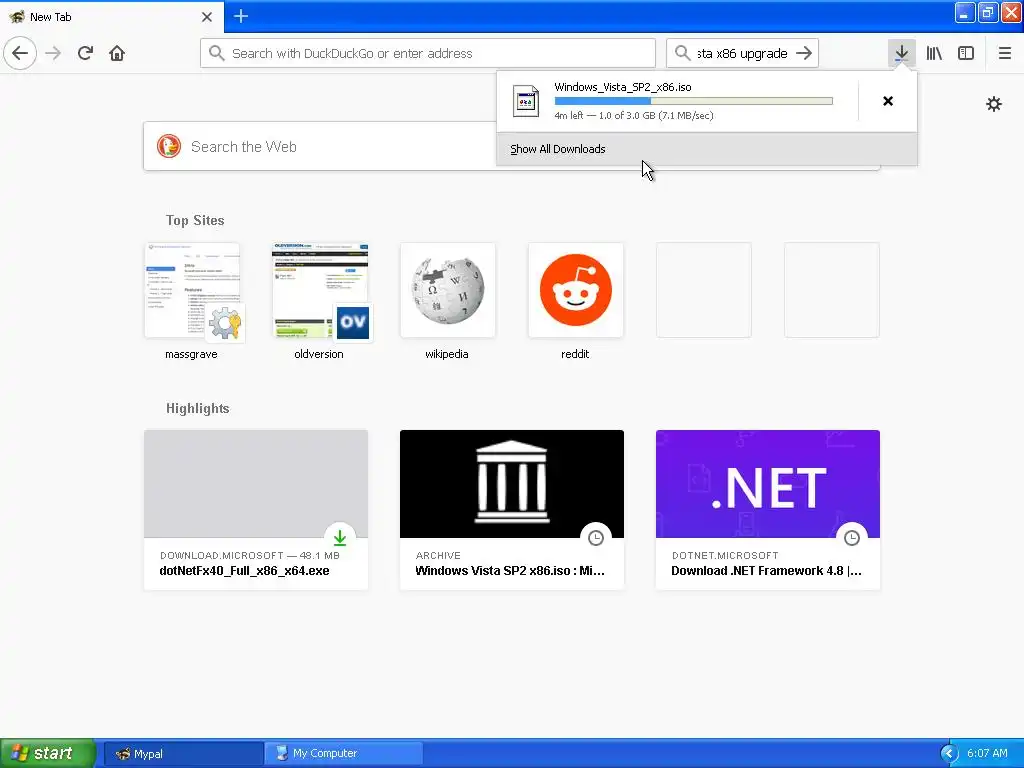This screenshot has width=1024, height=768.
Task: Click the massgrave label text
Action: 191,354
